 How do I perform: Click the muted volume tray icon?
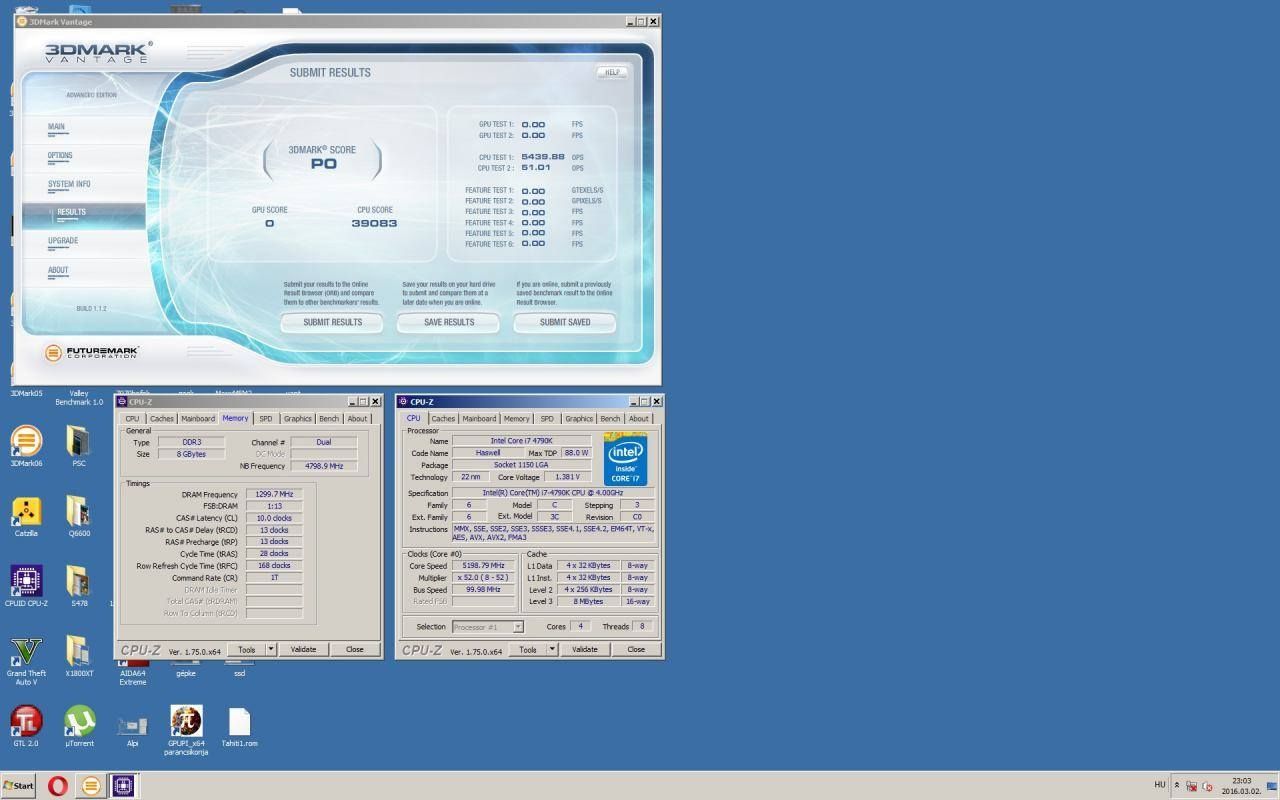[1207, 786]
